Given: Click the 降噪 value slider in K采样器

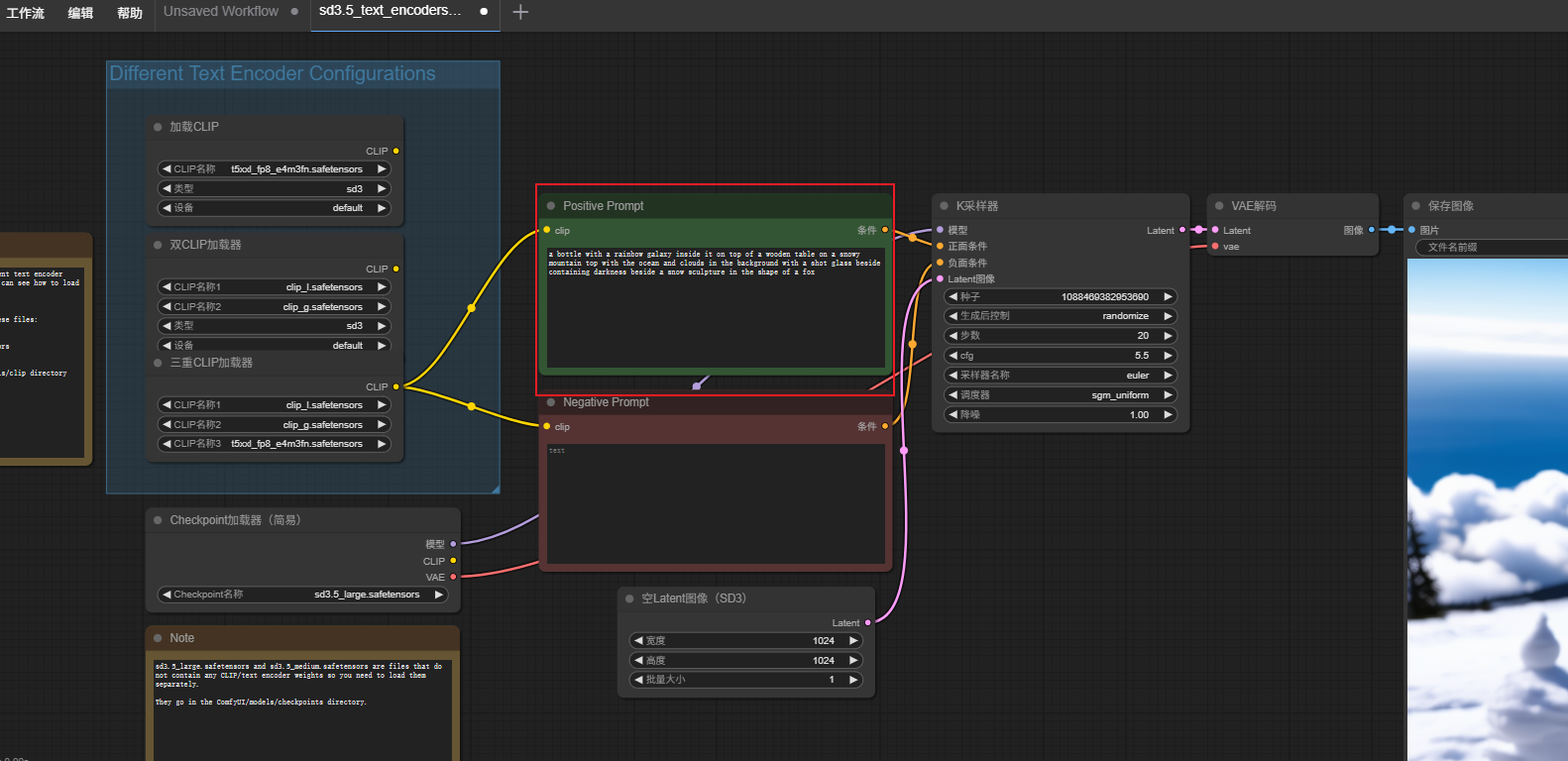Looking at the screenshot, I should click(x=1060, y=415).
